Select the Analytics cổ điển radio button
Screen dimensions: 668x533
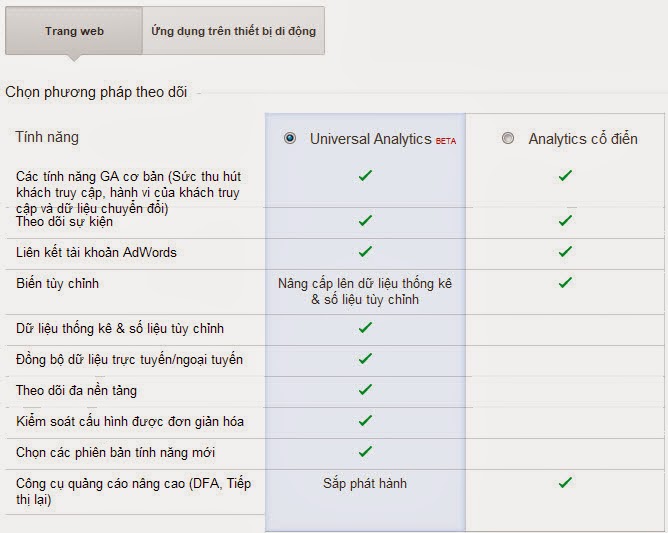click(508, 138)
